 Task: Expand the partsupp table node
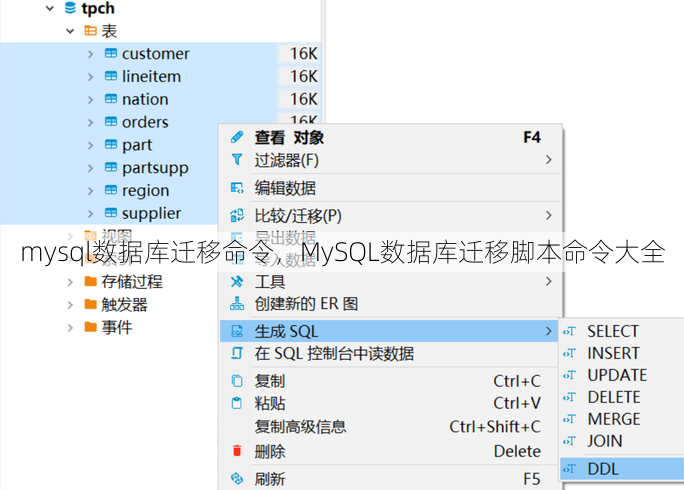coord(91,168)
